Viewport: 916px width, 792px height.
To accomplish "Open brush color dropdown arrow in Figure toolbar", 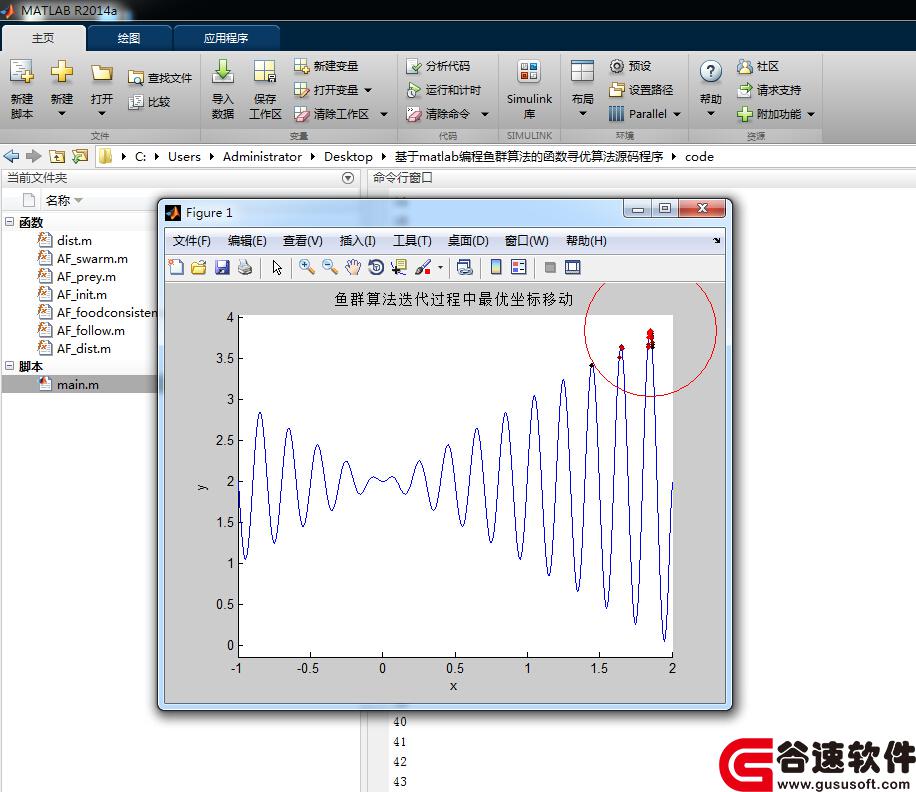I will [440, 267].
